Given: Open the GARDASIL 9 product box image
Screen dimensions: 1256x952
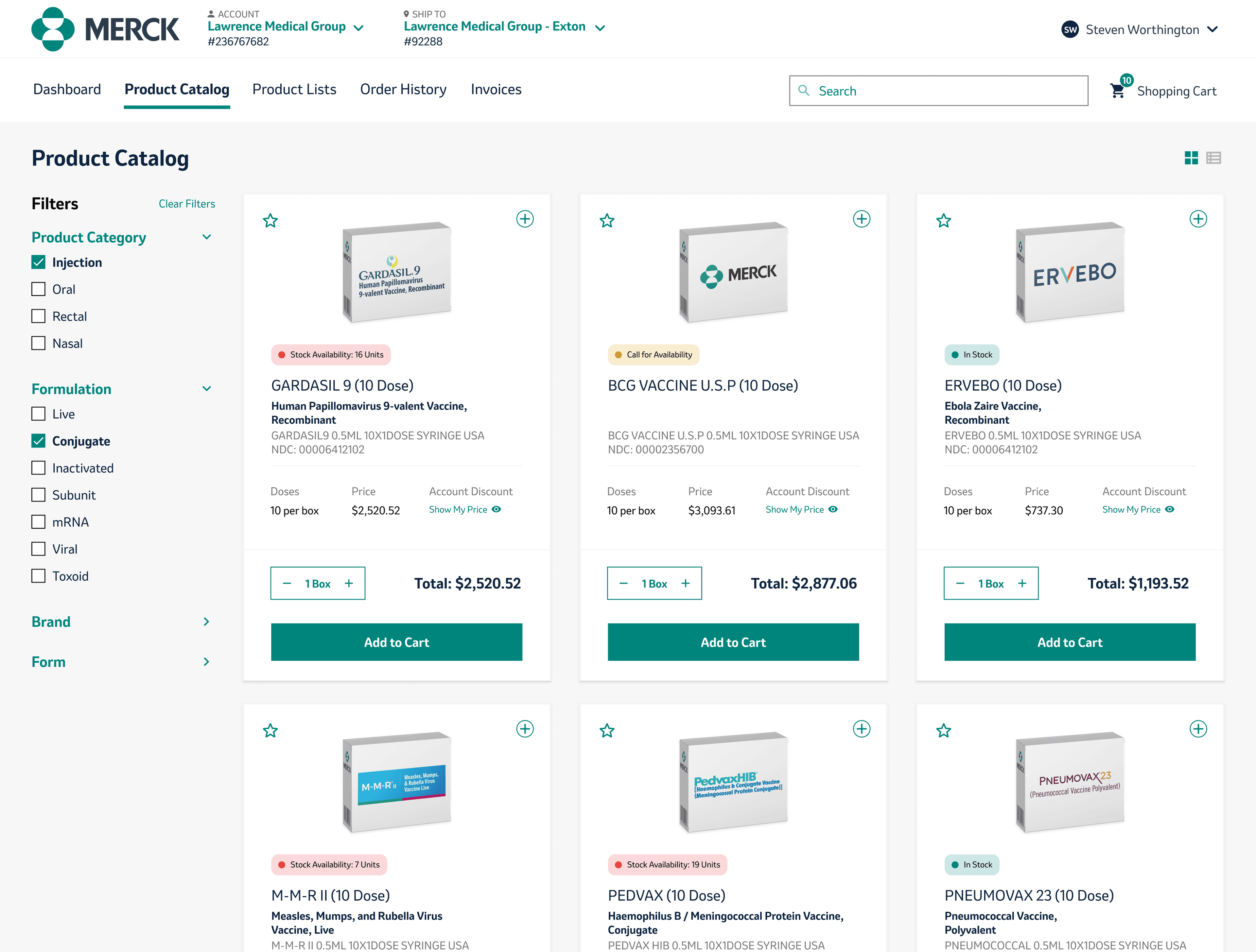Looking at the screenshot, I should coord(396,272).
